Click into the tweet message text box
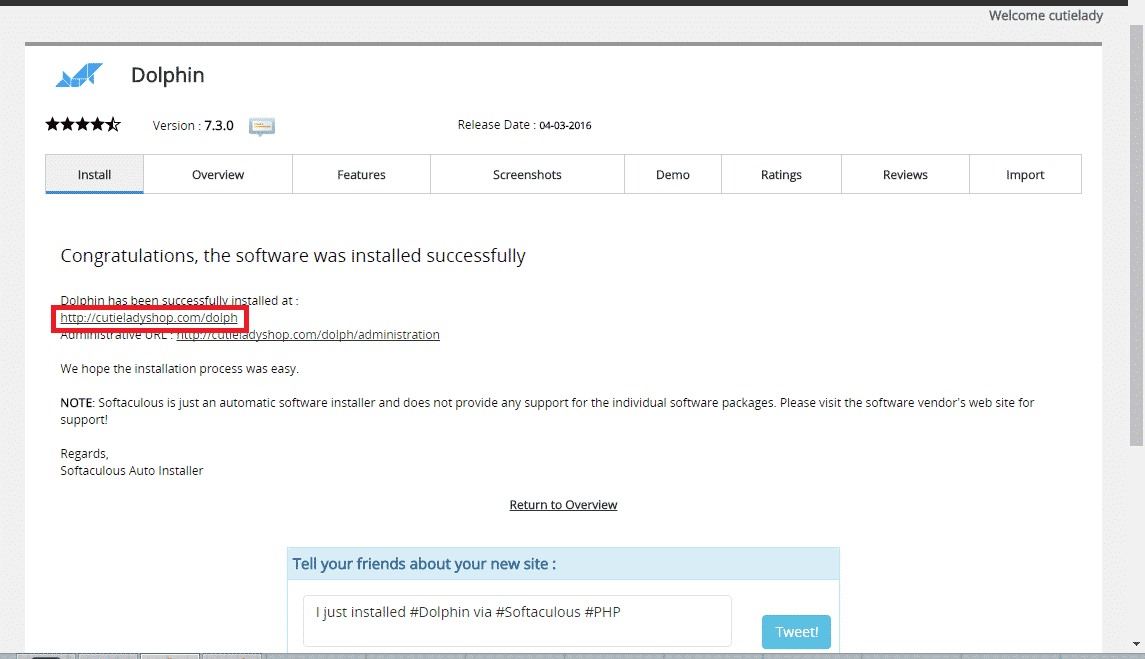 [x=517, y=621]
